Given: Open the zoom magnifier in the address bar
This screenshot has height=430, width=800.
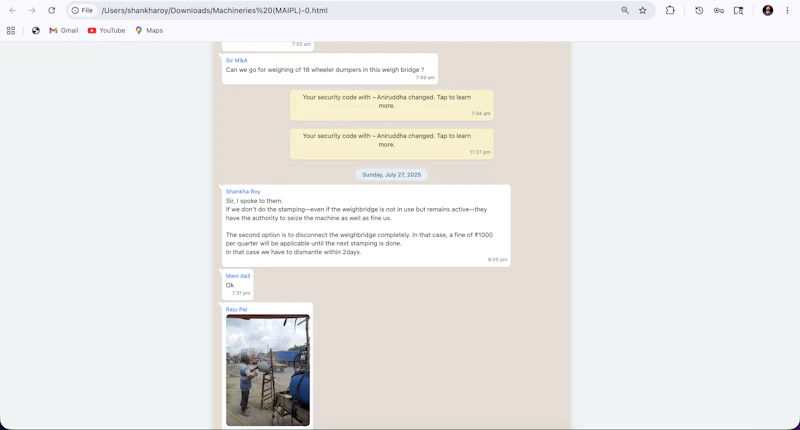Looking at the screenshot, I should coord(625,10).
